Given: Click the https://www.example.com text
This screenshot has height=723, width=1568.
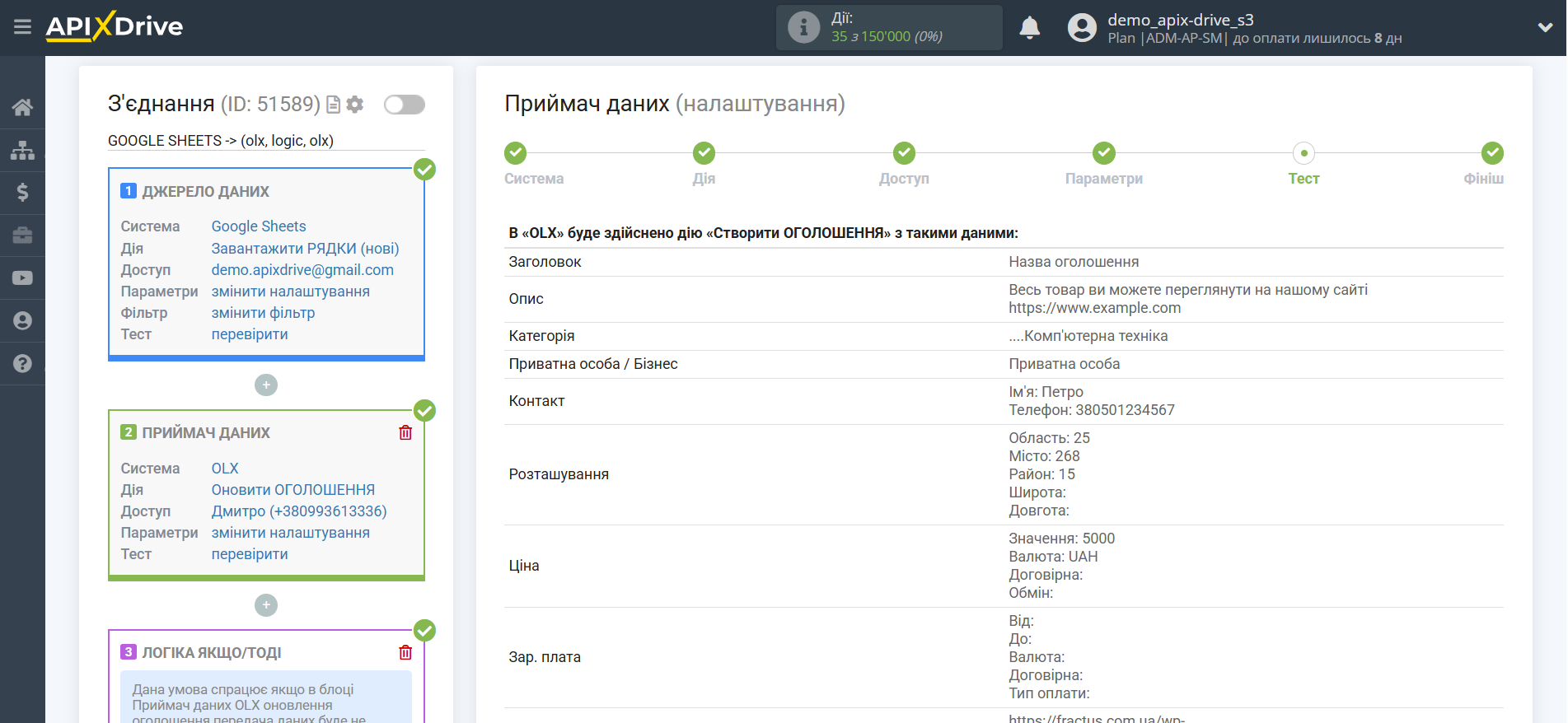Looking at the screenshot, I should point(1094,308).
